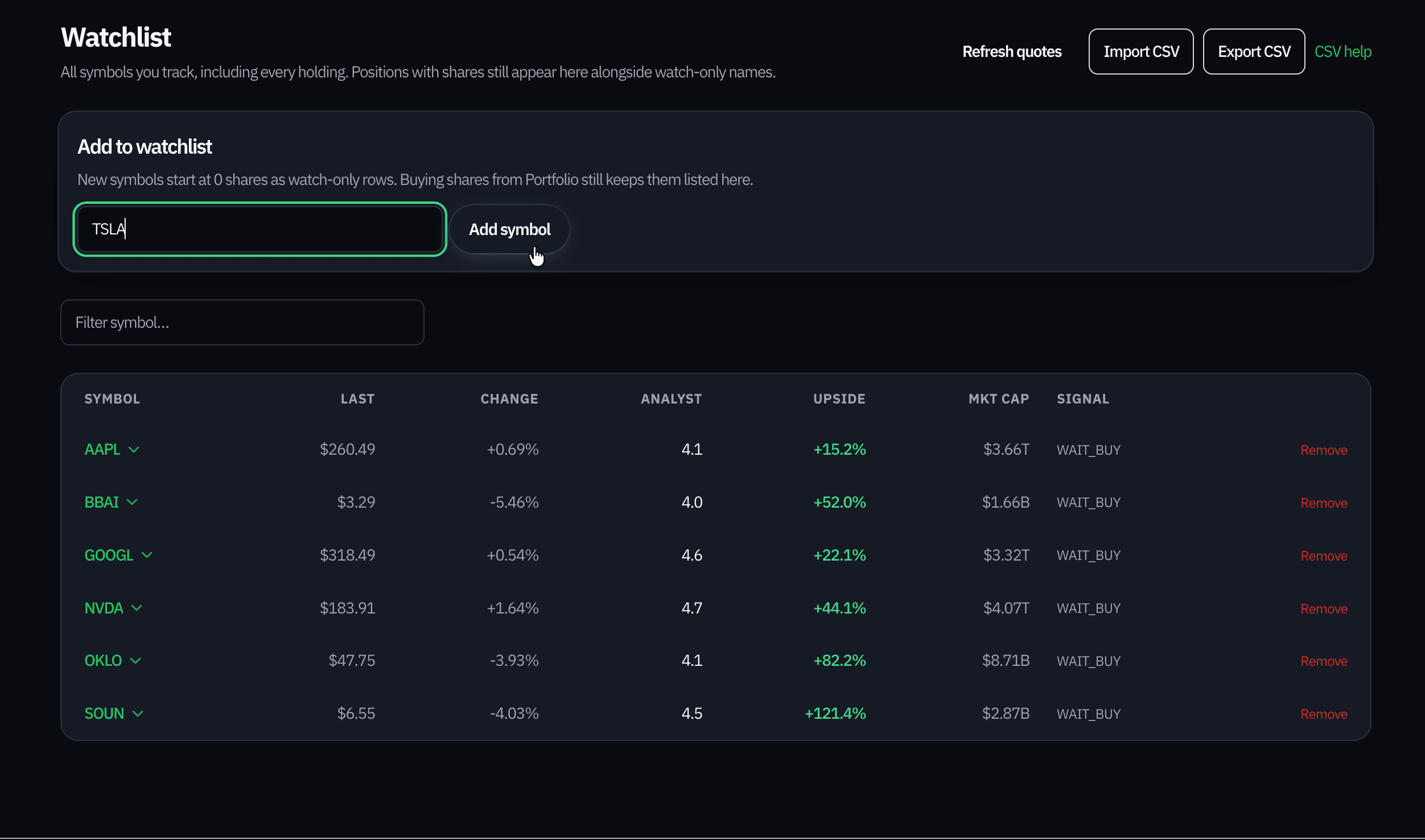This screenshot has height=840, width=1425.
Task: Click BBAI last price $3.29
Action: pos(356,502)
